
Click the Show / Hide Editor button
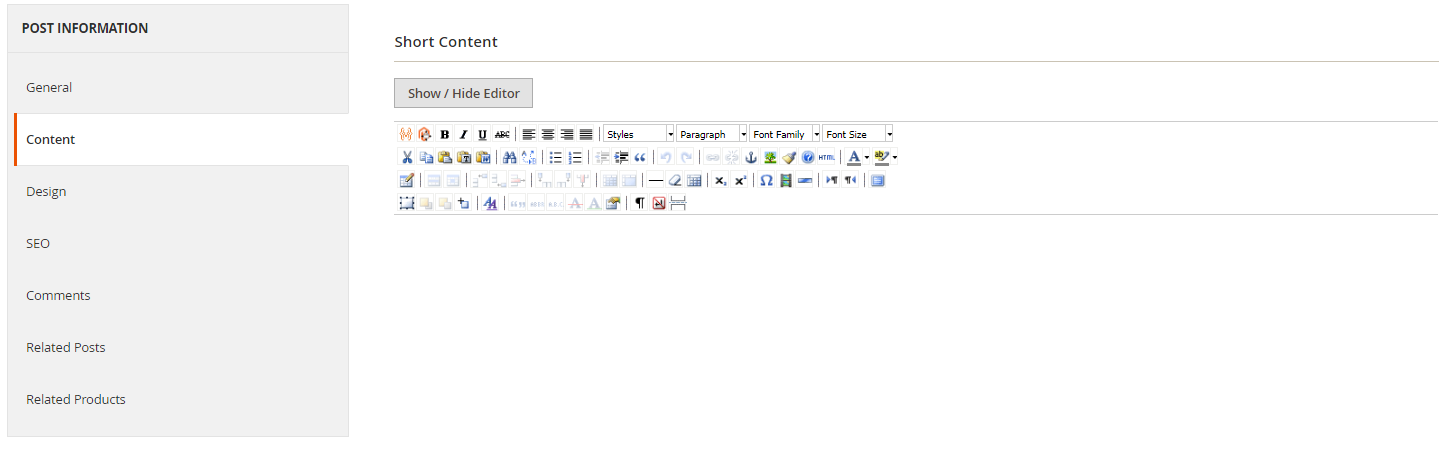point(463,93)
